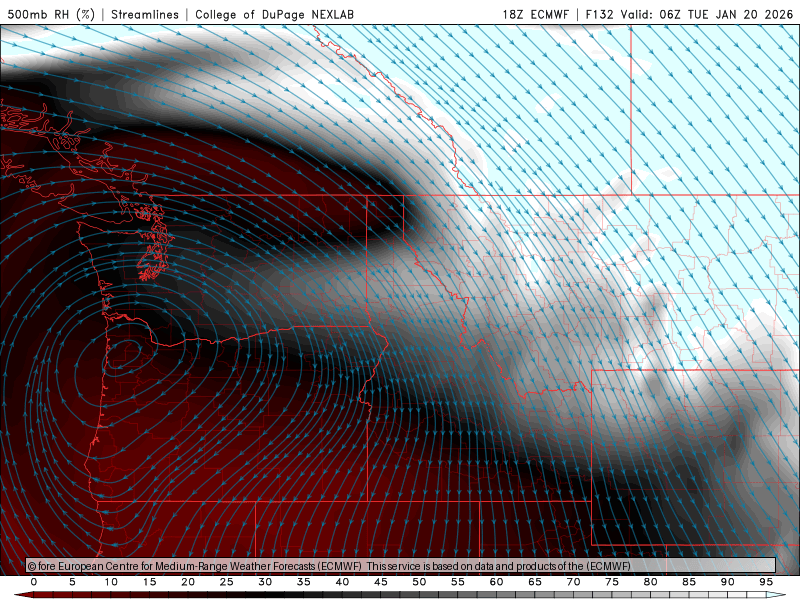This screenshot has width=800, height=600.
Task: Click the "55" colorbar scale label
Action: (458, 582)
